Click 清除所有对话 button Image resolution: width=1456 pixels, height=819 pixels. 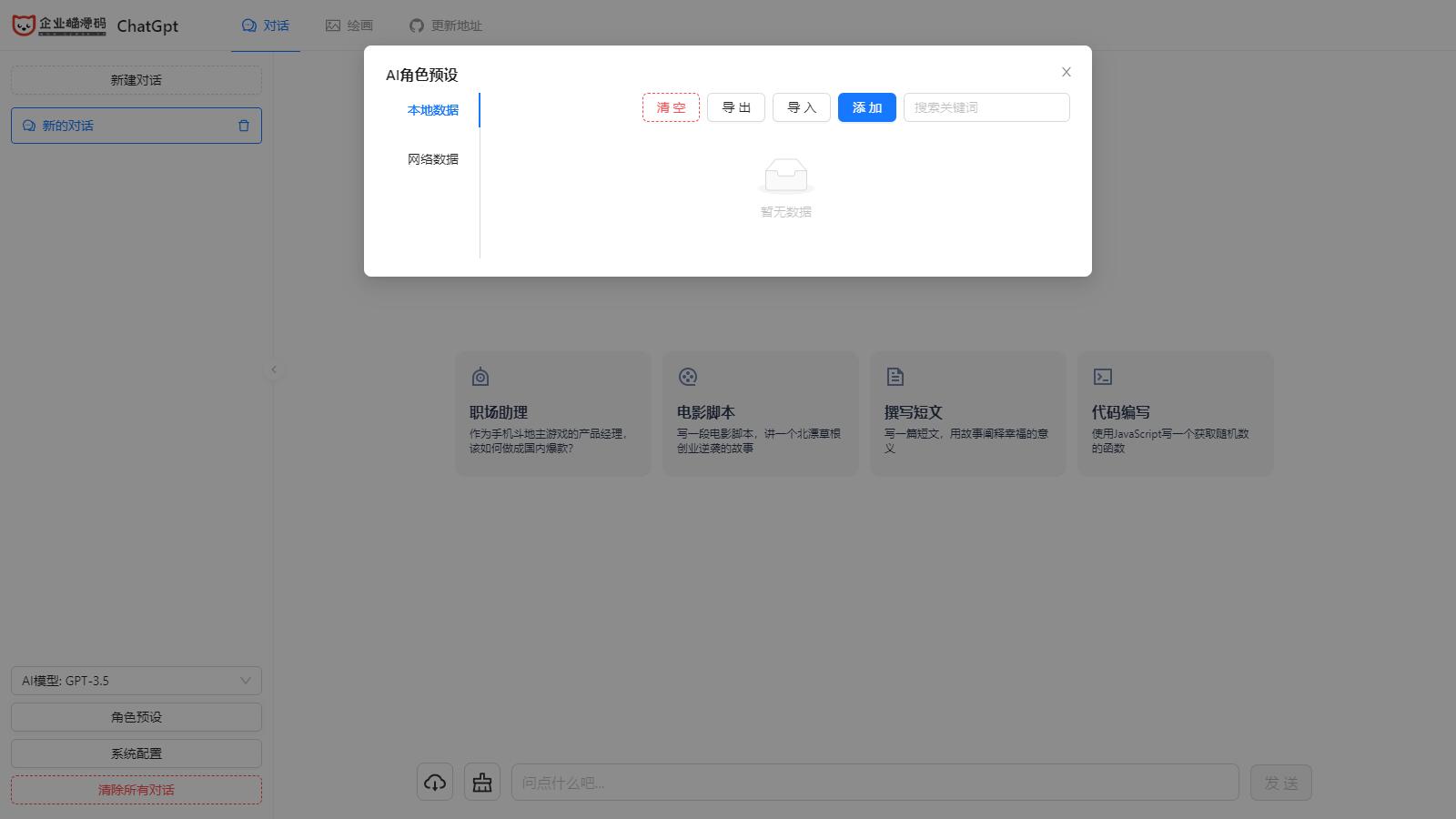click(136, 790)
